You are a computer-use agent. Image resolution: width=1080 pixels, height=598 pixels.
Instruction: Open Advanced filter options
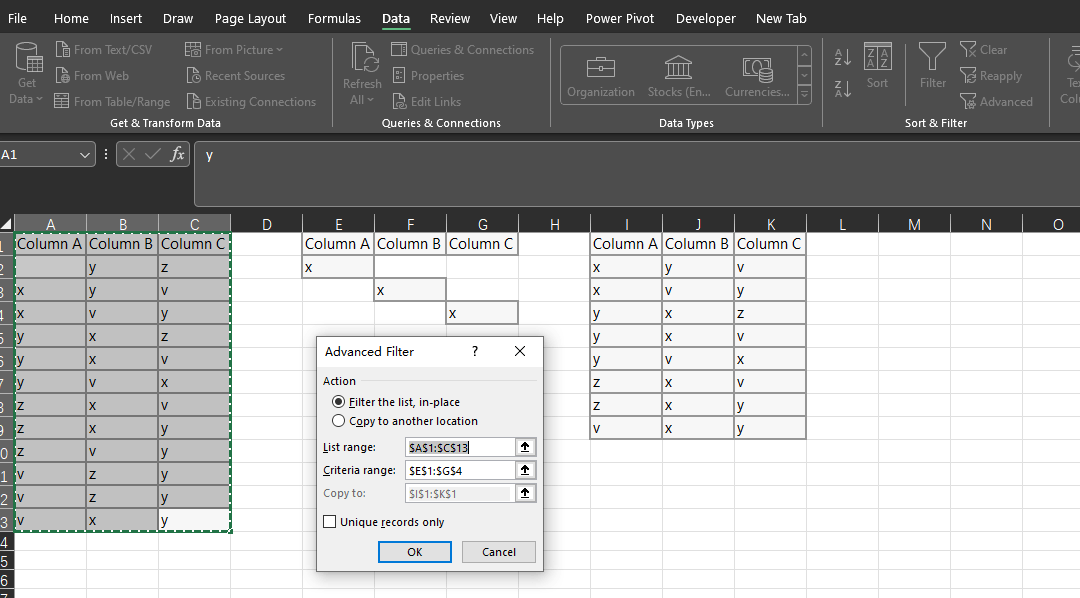pyautogui.click(x=997, y=101)
